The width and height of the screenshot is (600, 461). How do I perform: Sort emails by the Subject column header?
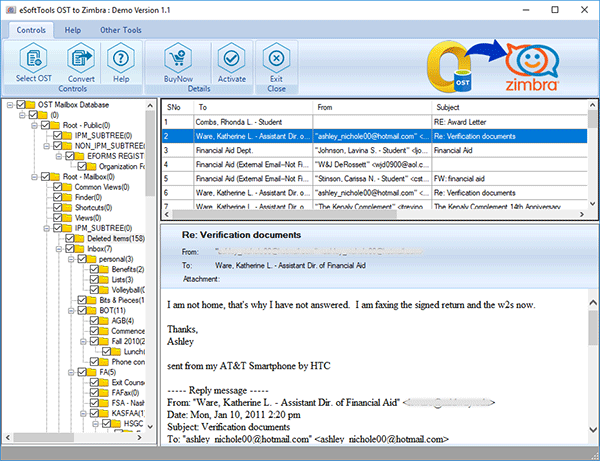pyautogui.click(x=509, y=108)
